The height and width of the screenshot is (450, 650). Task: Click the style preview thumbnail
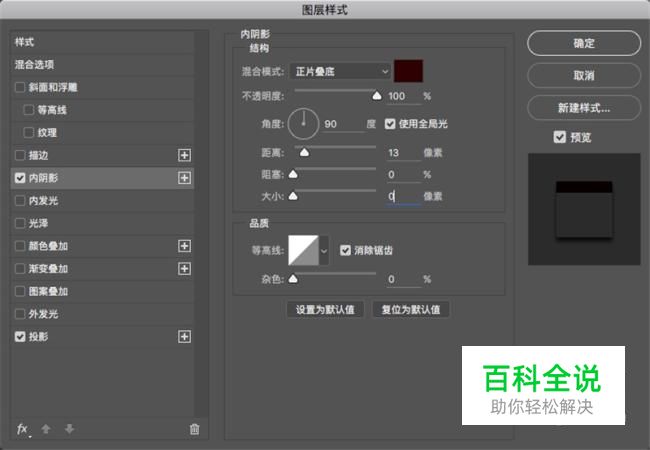click(x=584, y=209)
